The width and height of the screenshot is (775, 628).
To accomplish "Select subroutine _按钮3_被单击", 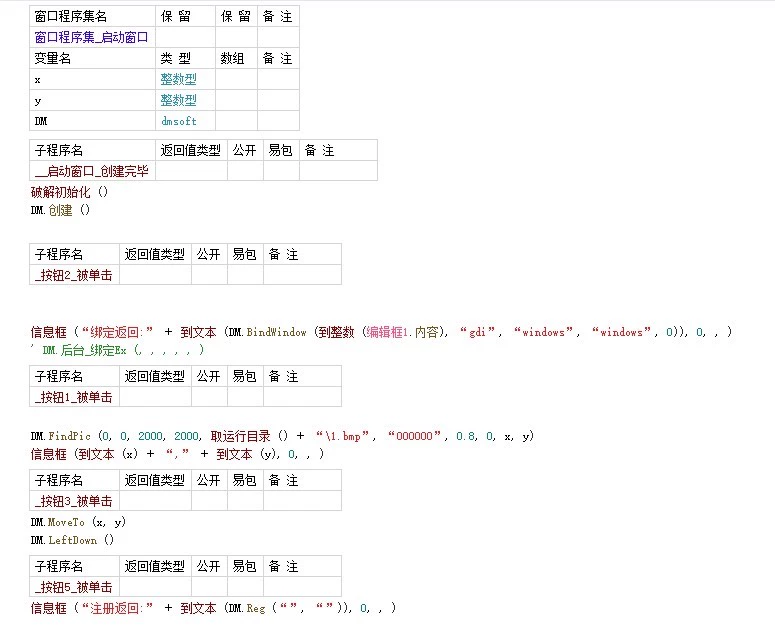I will tap(73, 501).
